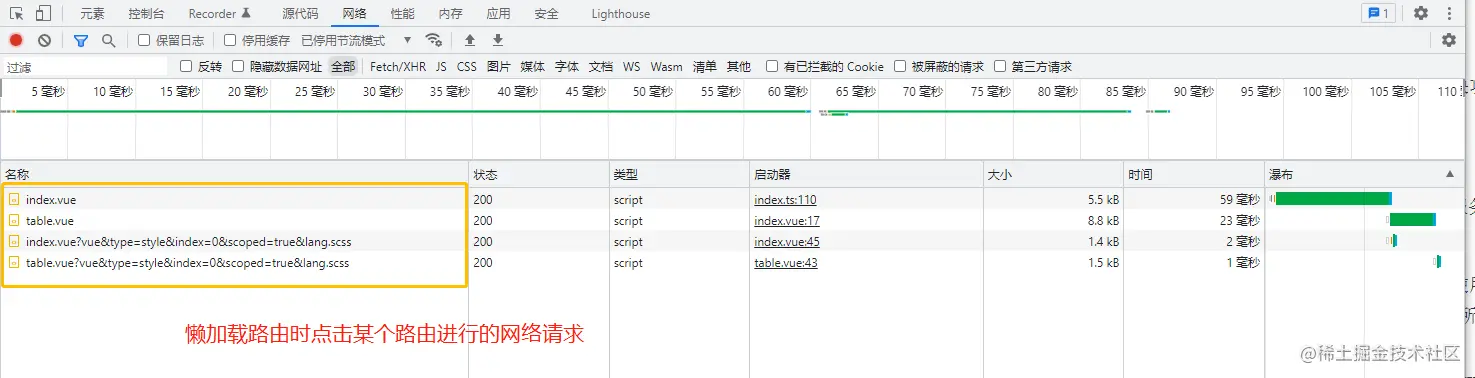Open the Recorder tab
1475x378 pixels.
click(x=220, y=14)
